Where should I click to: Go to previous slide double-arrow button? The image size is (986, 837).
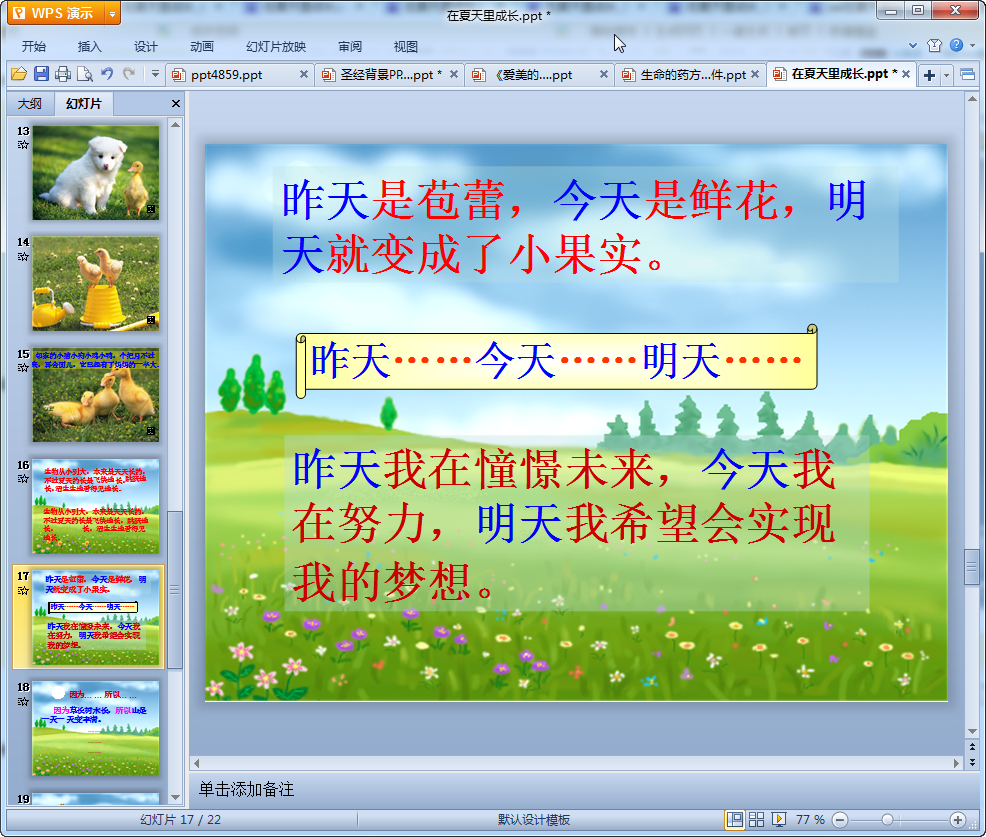(972, 747)
